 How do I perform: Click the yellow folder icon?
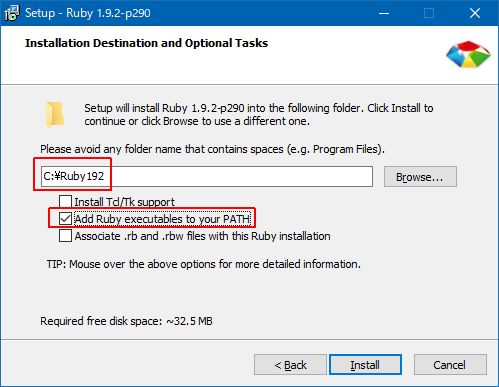pos(55,115)
